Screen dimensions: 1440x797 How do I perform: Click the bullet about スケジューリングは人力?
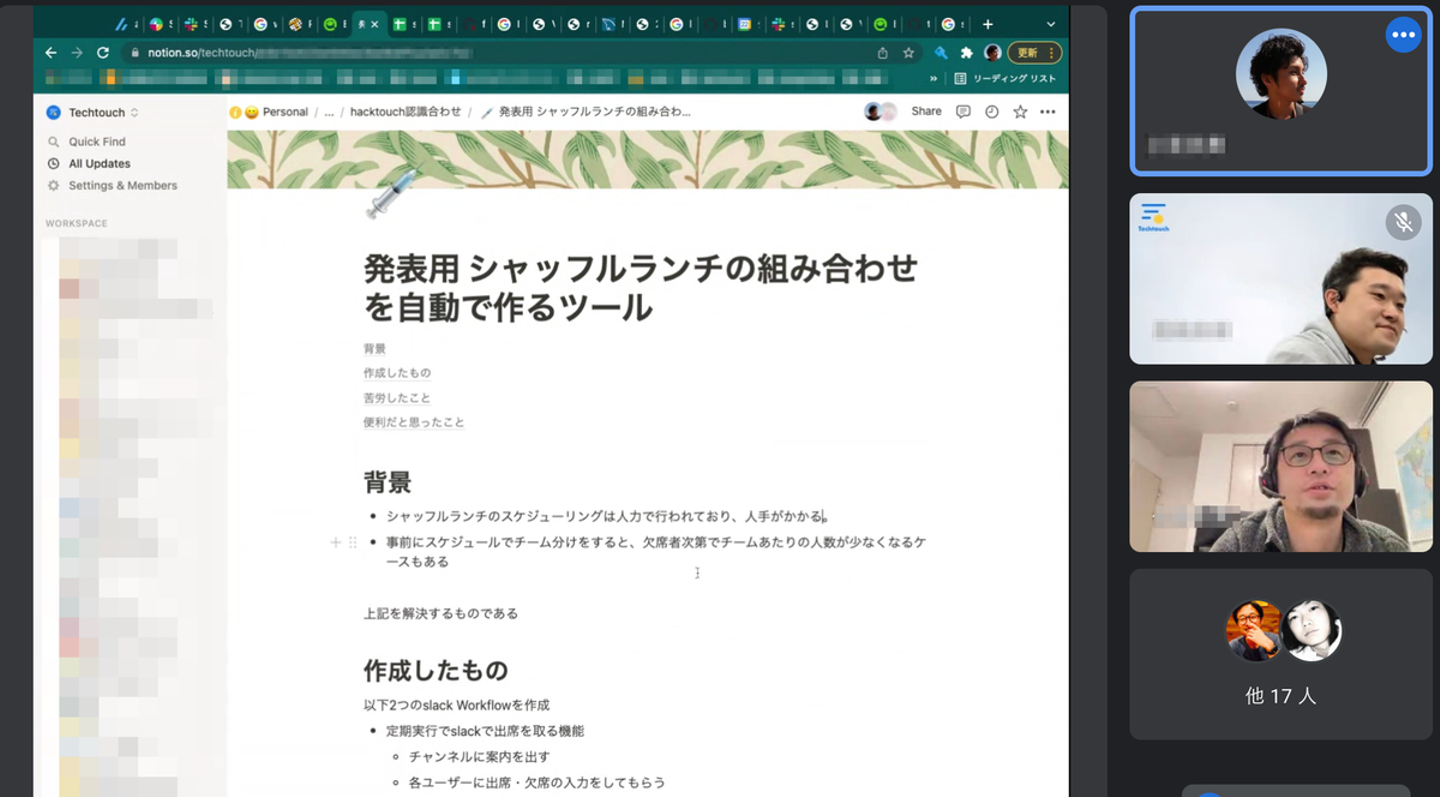point(606,517)
